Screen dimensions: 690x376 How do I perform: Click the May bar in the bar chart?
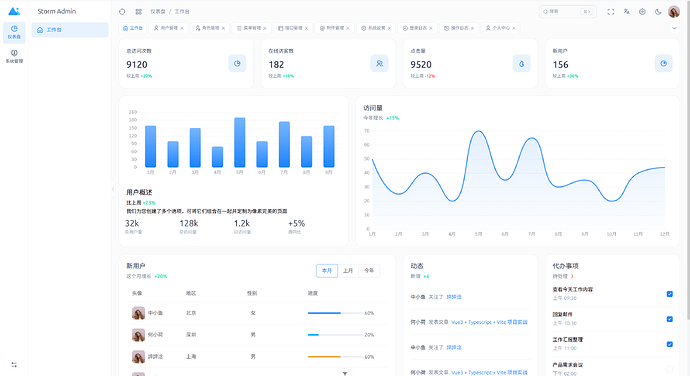point(240,142)
